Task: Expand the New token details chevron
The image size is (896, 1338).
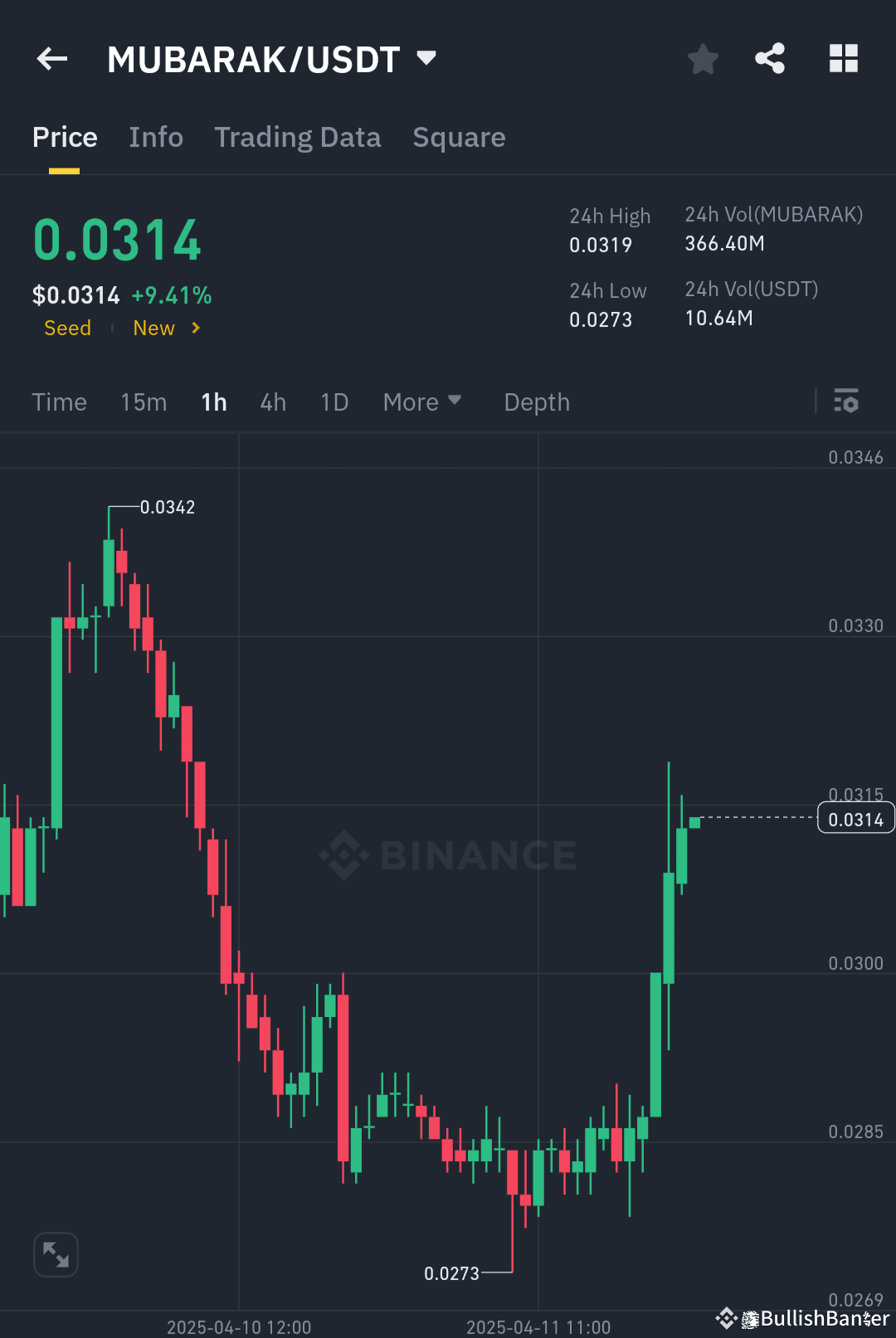Action: [x=196, y=328]
